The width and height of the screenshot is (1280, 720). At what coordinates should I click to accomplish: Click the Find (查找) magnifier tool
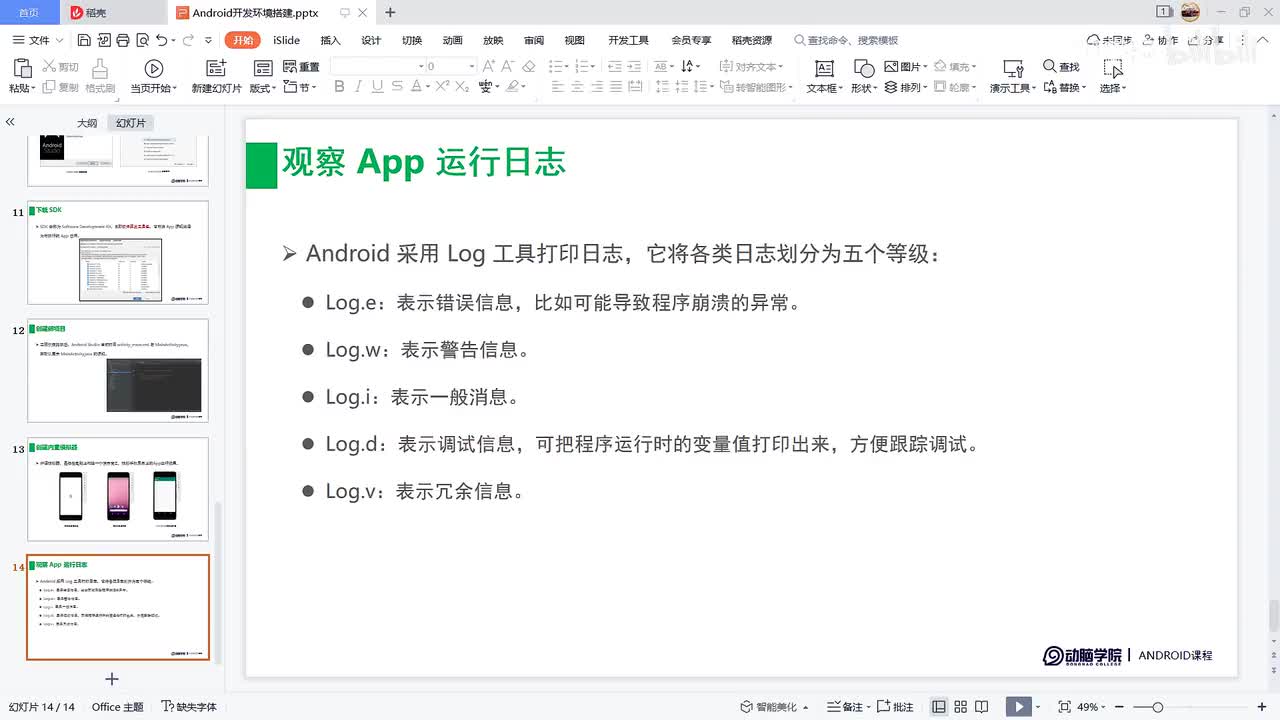pos(1061,66)
